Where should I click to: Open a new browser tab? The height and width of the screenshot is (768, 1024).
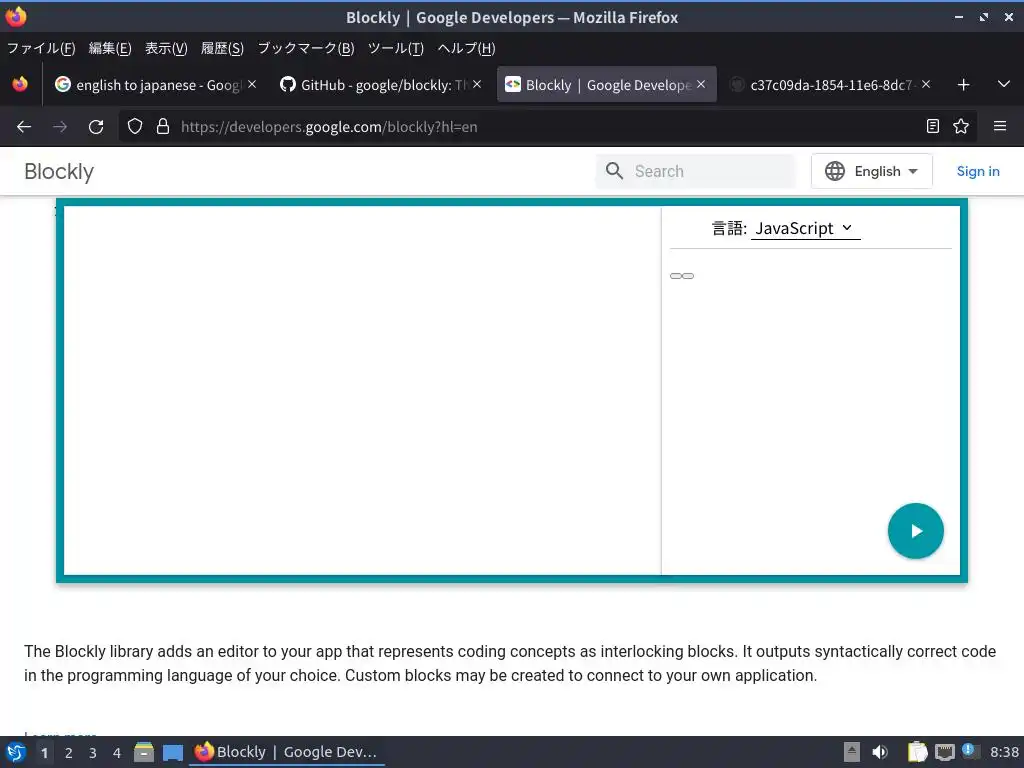click(963, 84)
